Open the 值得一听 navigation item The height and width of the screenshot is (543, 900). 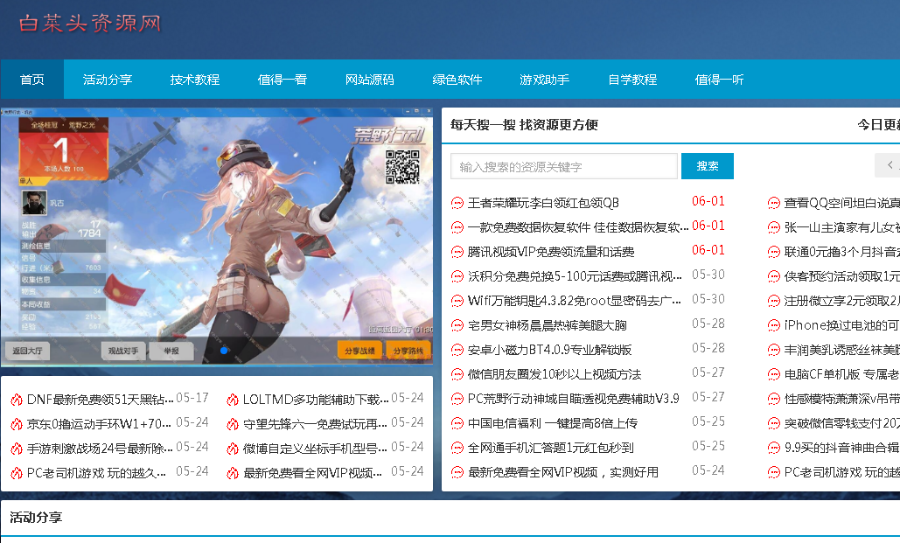coord(719,79)
